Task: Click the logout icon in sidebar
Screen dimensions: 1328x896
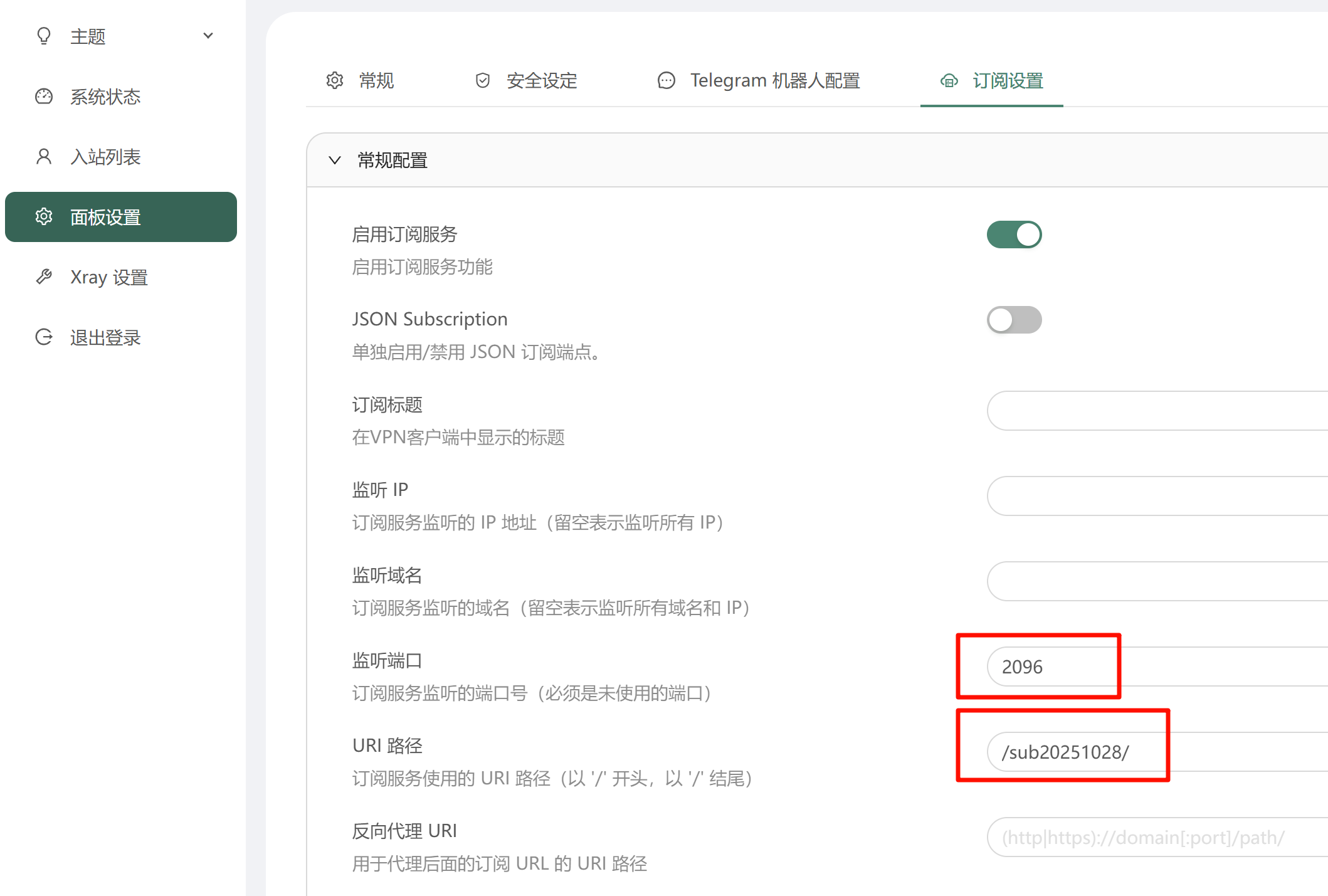Action: (x=44, y=337)
